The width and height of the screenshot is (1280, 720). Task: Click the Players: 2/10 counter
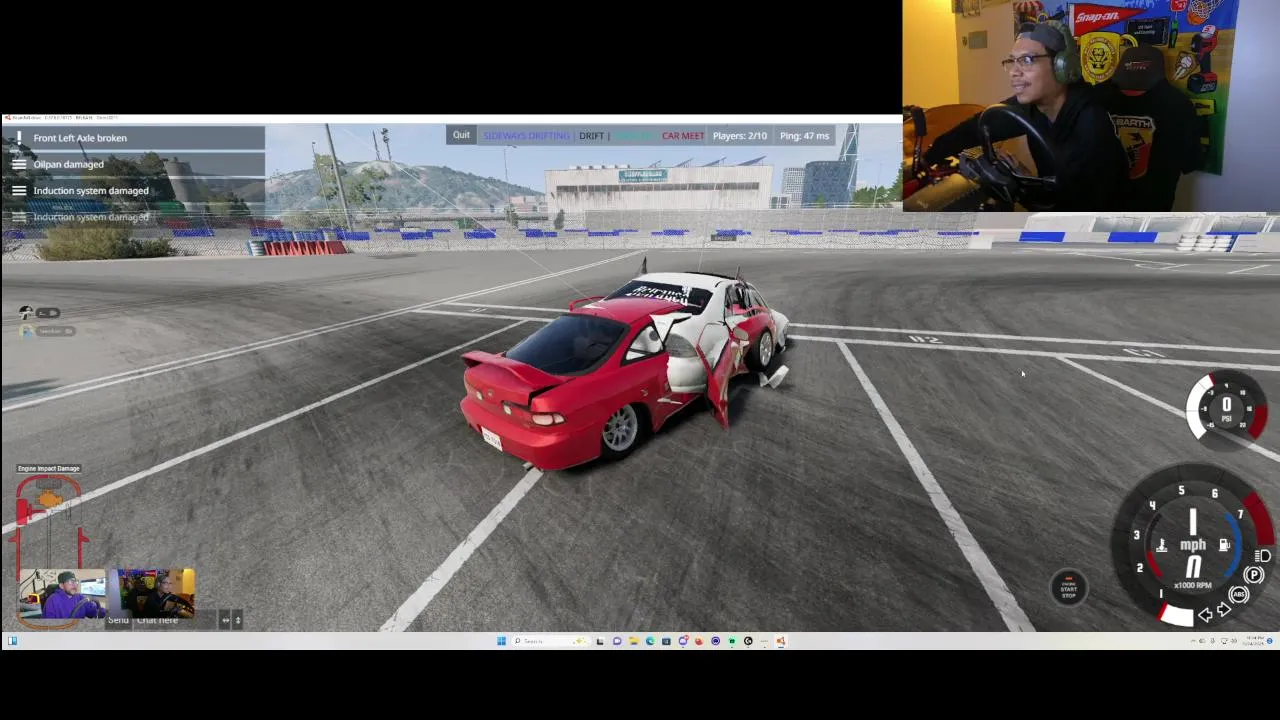point(739,136)
